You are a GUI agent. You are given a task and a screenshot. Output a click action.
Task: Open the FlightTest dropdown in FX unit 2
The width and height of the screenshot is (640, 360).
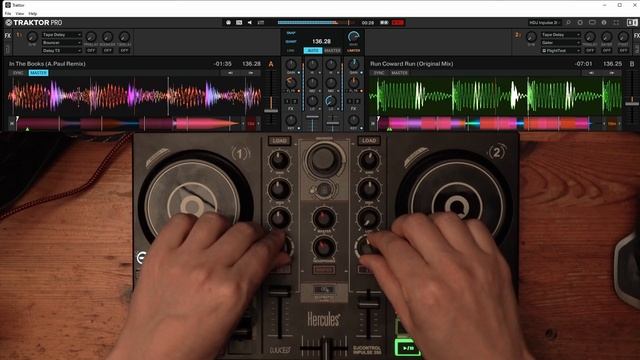560,50
